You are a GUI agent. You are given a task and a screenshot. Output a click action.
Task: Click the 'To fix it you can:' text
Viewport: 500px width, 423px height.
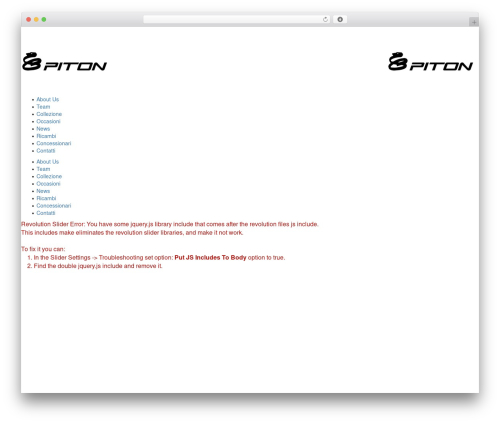[43, 249]
